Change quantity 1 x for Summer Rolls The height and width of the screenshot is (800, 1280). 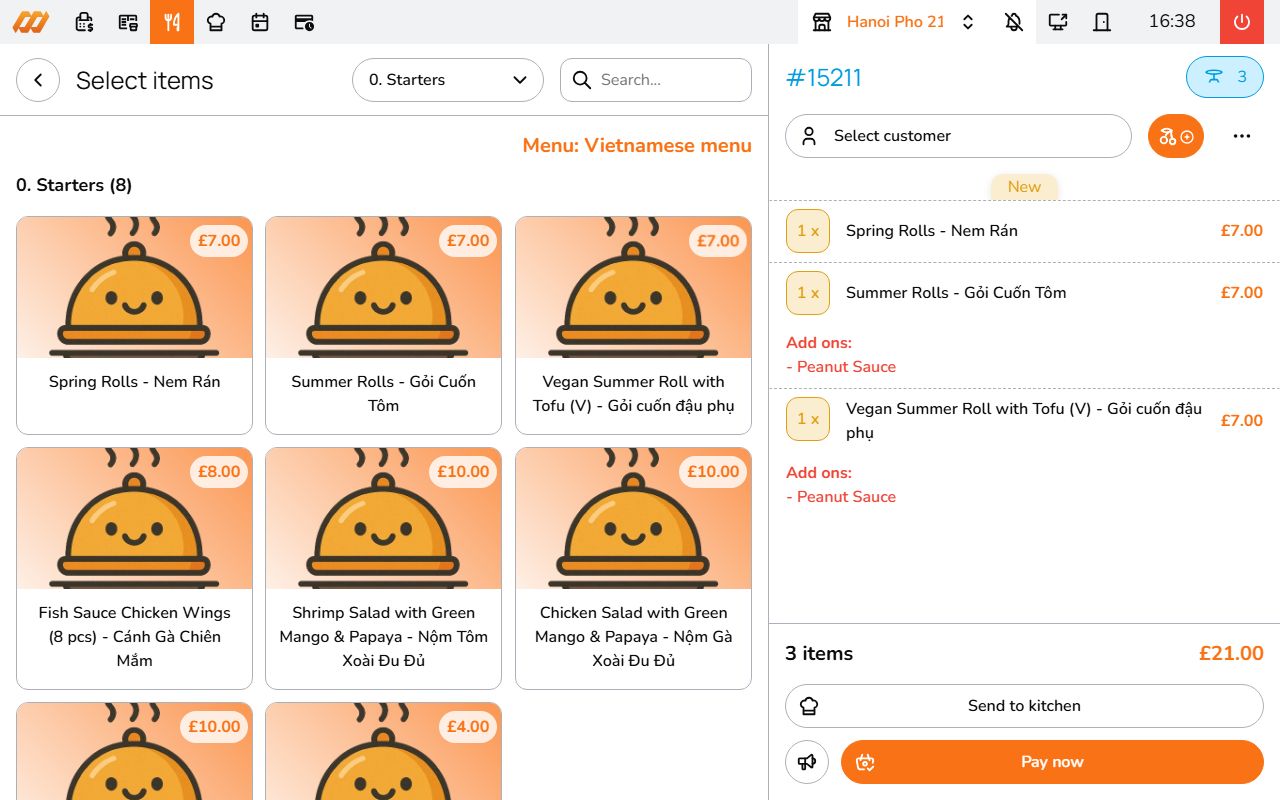808,293
